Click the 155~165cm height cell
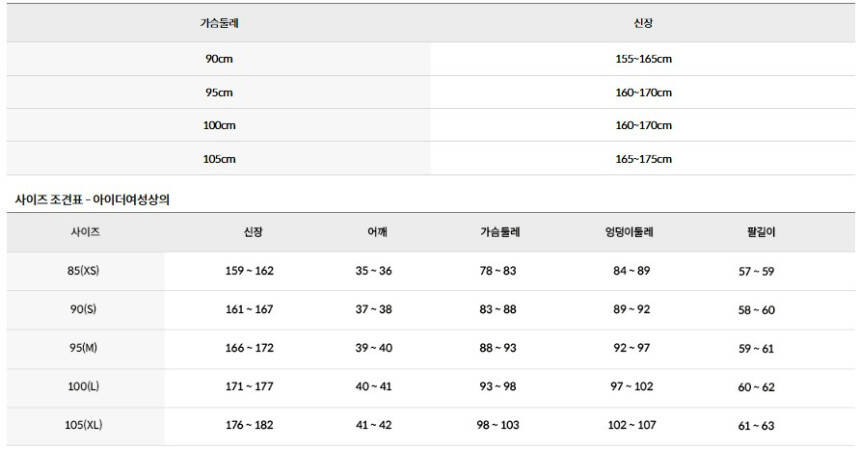Viewport: 860px width, 450px height. pyautogui.click(x=643, y=59)
